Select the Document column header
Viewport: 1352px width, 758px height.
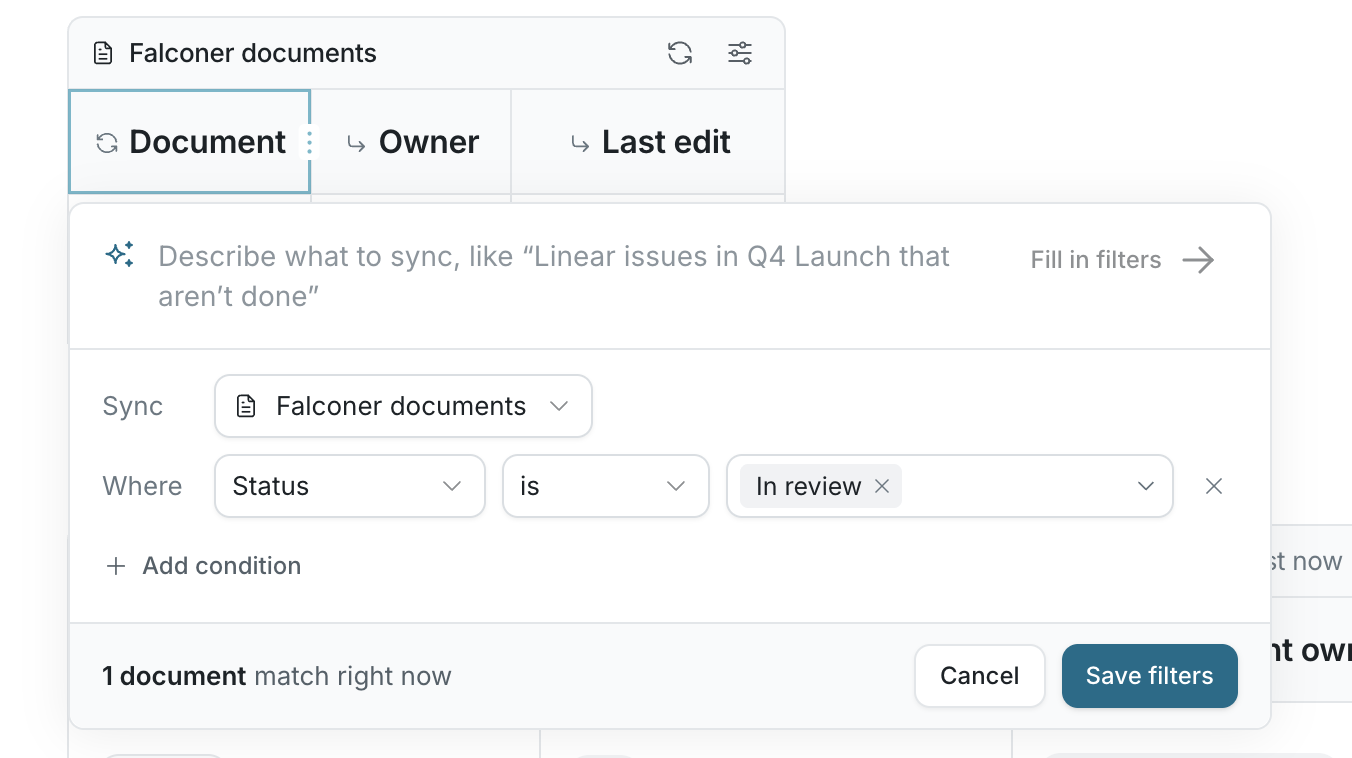[x=189, y=142]
